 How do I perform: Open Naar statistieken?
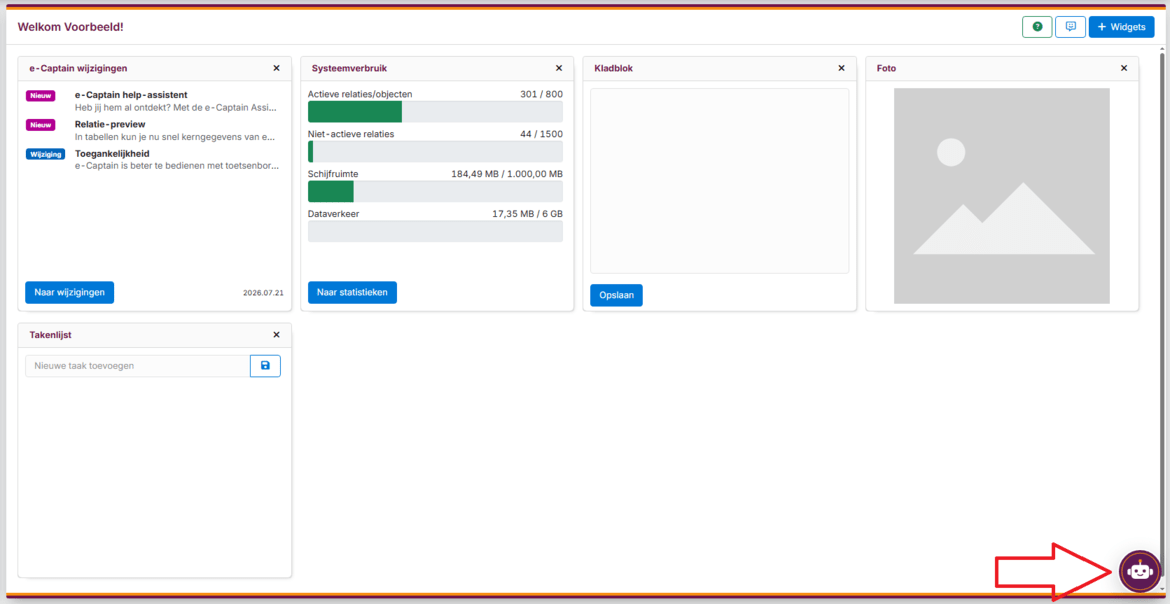pos(352,293)
